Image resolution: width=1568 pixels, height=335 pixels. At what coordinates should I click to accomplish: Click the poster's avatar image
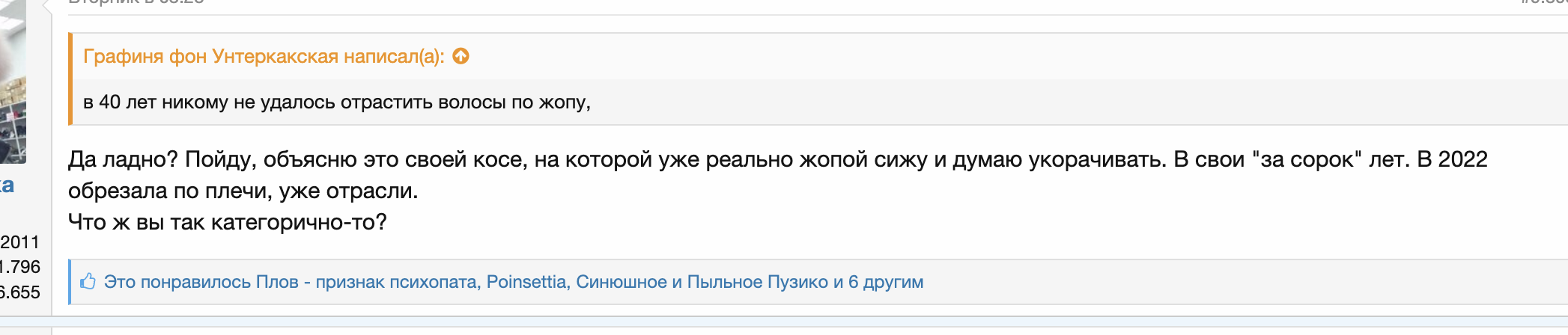pyautogui.click(x=13, y=82)
